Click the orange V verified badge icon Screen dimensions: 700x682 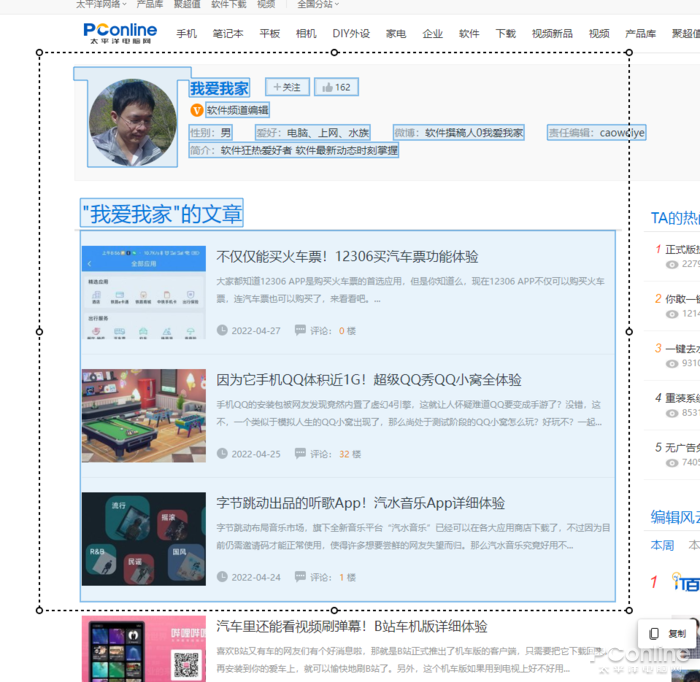click(197, 110)
